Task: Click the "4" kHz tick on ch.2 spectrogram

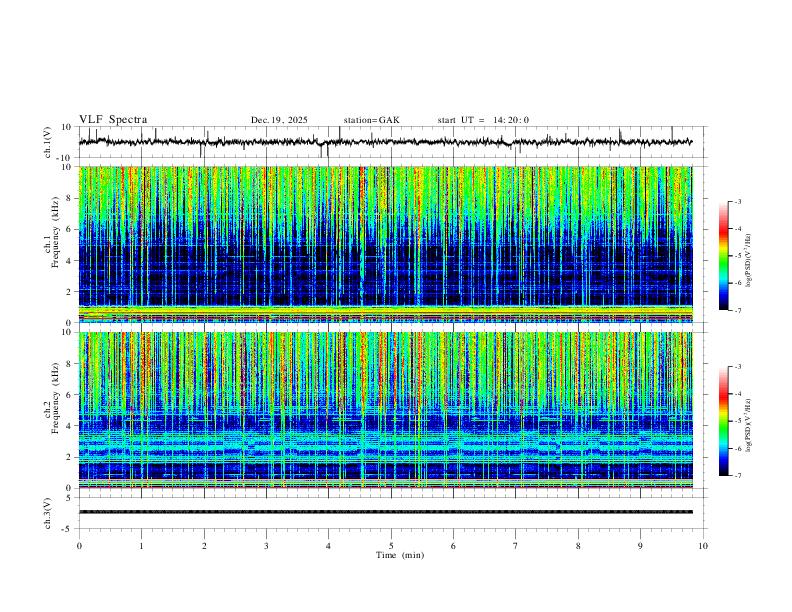Action: [69, 426]
